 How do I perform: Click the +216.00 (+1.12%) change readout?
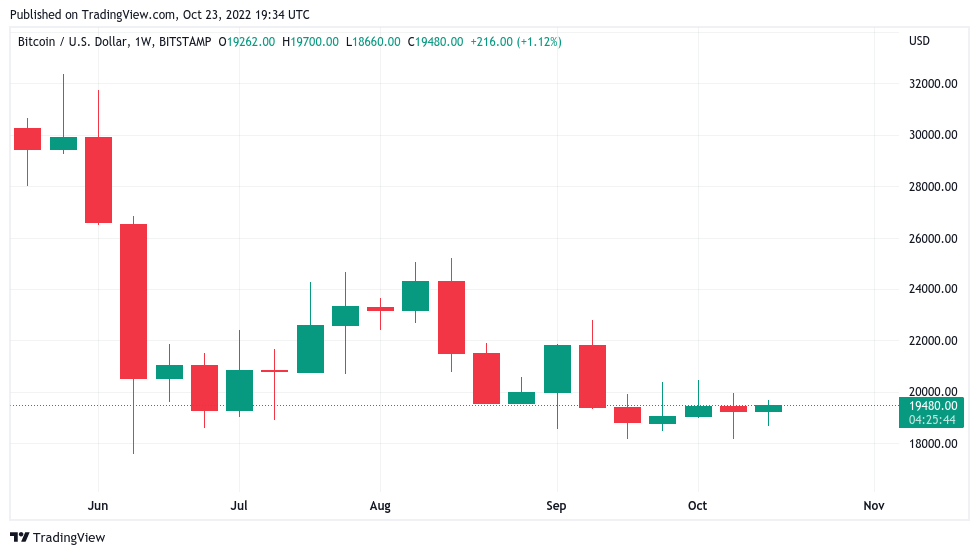[516, 42]
